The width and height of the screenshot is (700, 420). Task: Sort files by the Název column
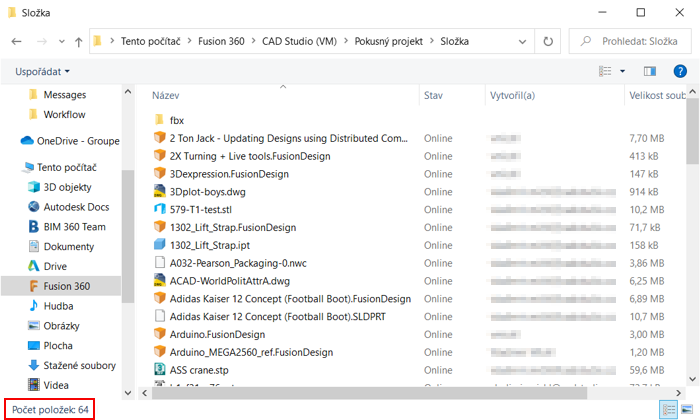(x=166, y=96)
